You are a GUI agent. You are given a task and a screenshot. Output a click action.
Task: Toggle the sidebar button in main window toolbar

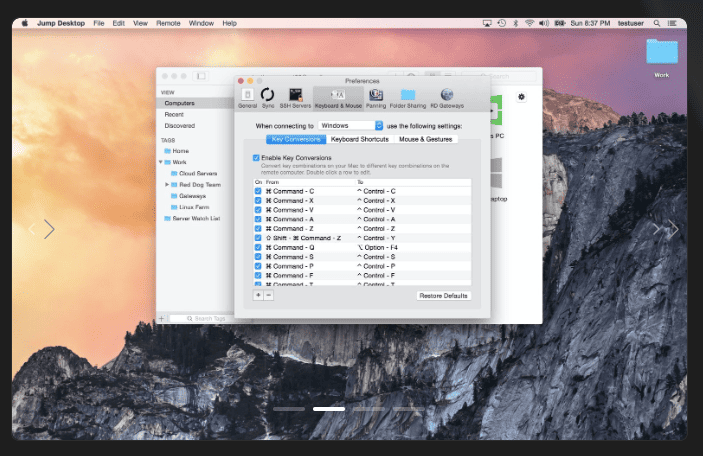pos(201,76)
